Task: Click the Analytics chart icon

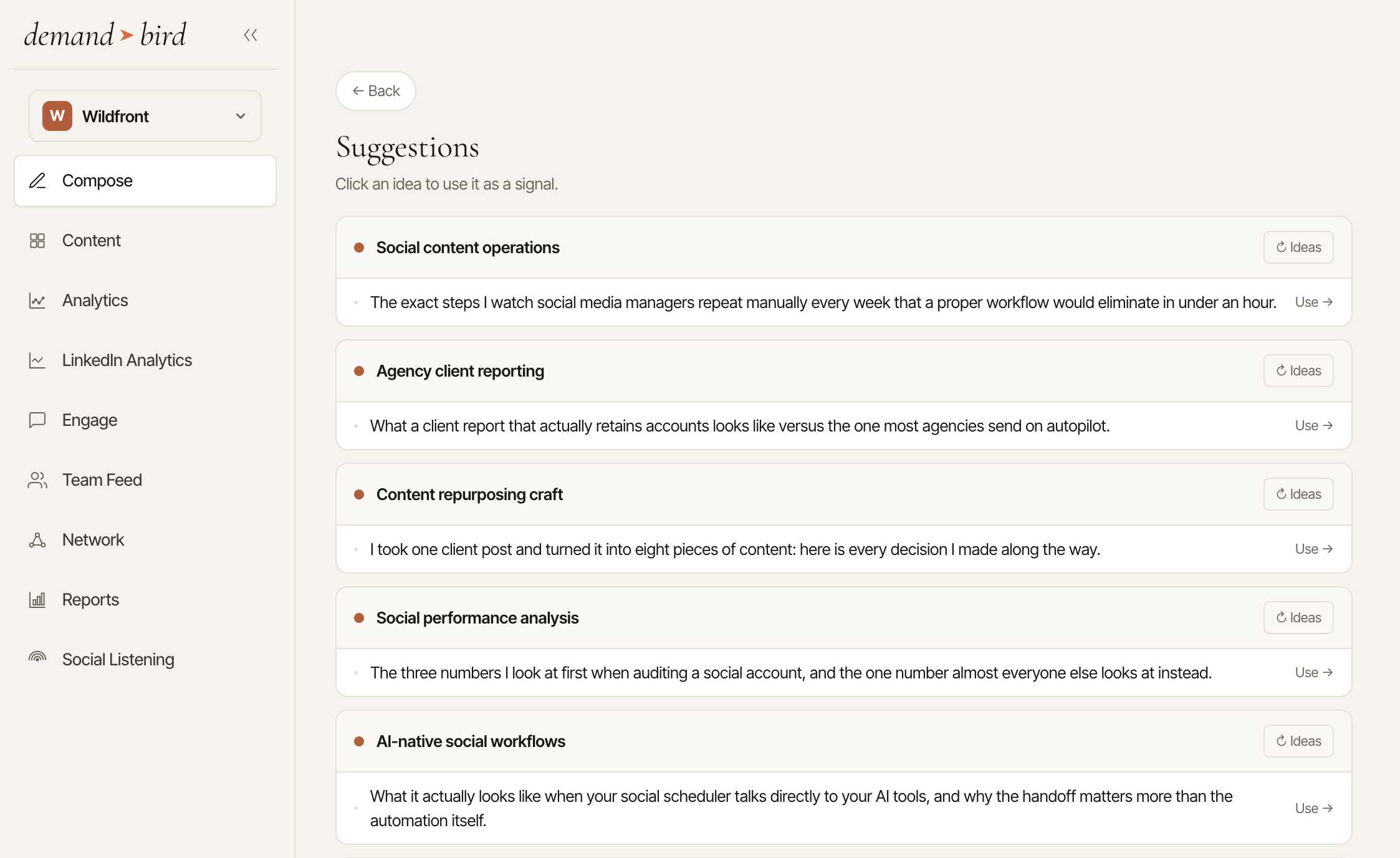Action: click(37, 301)
